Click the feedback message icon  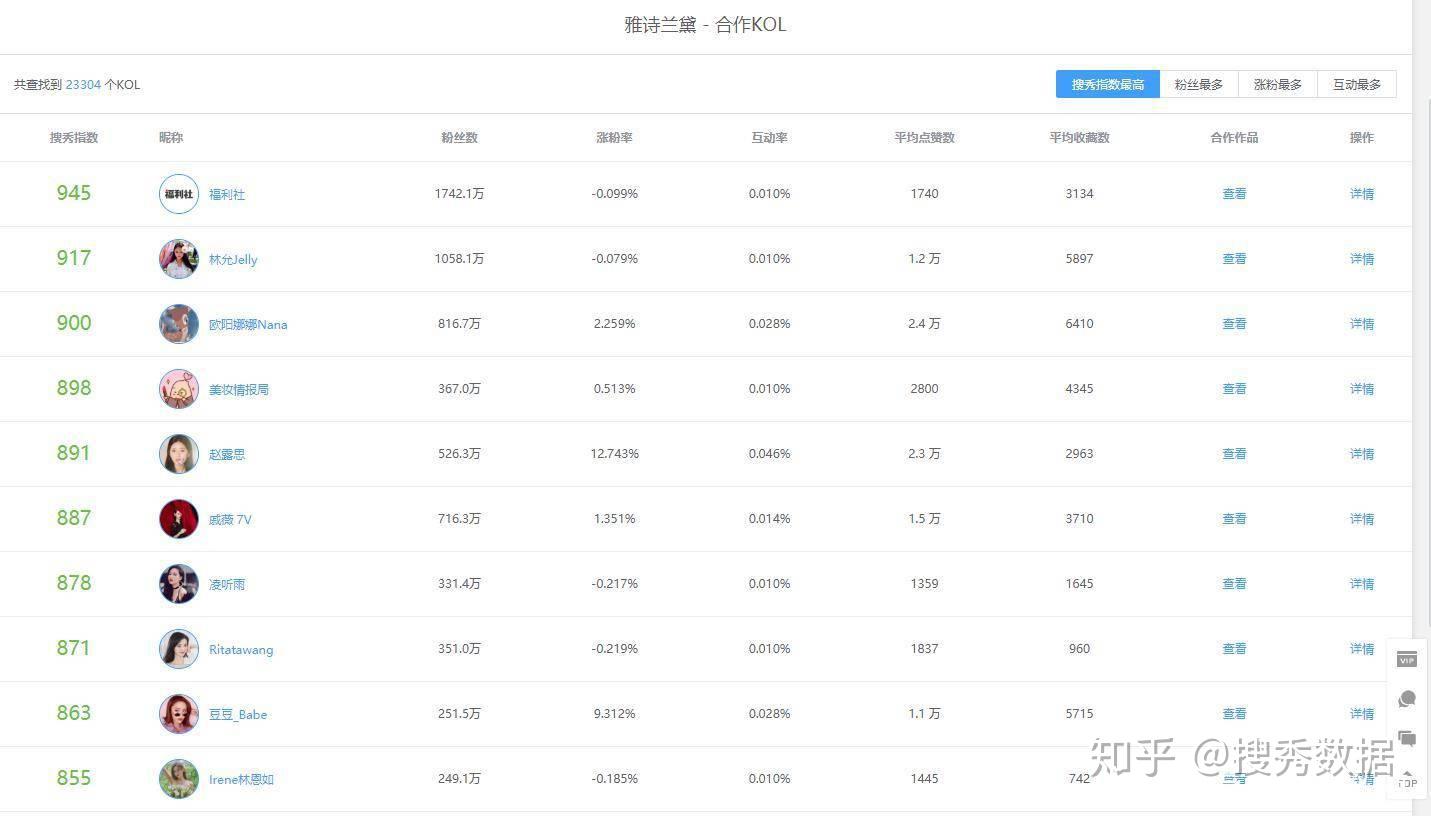click(1407, 739)
